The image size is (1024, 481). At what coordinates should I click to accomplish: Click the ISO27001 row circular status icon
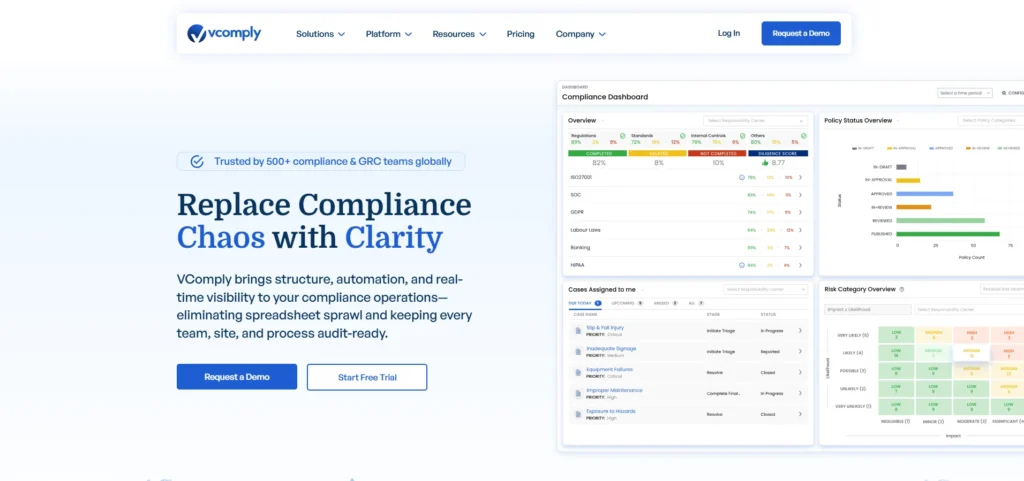click(x=742, y=178)
